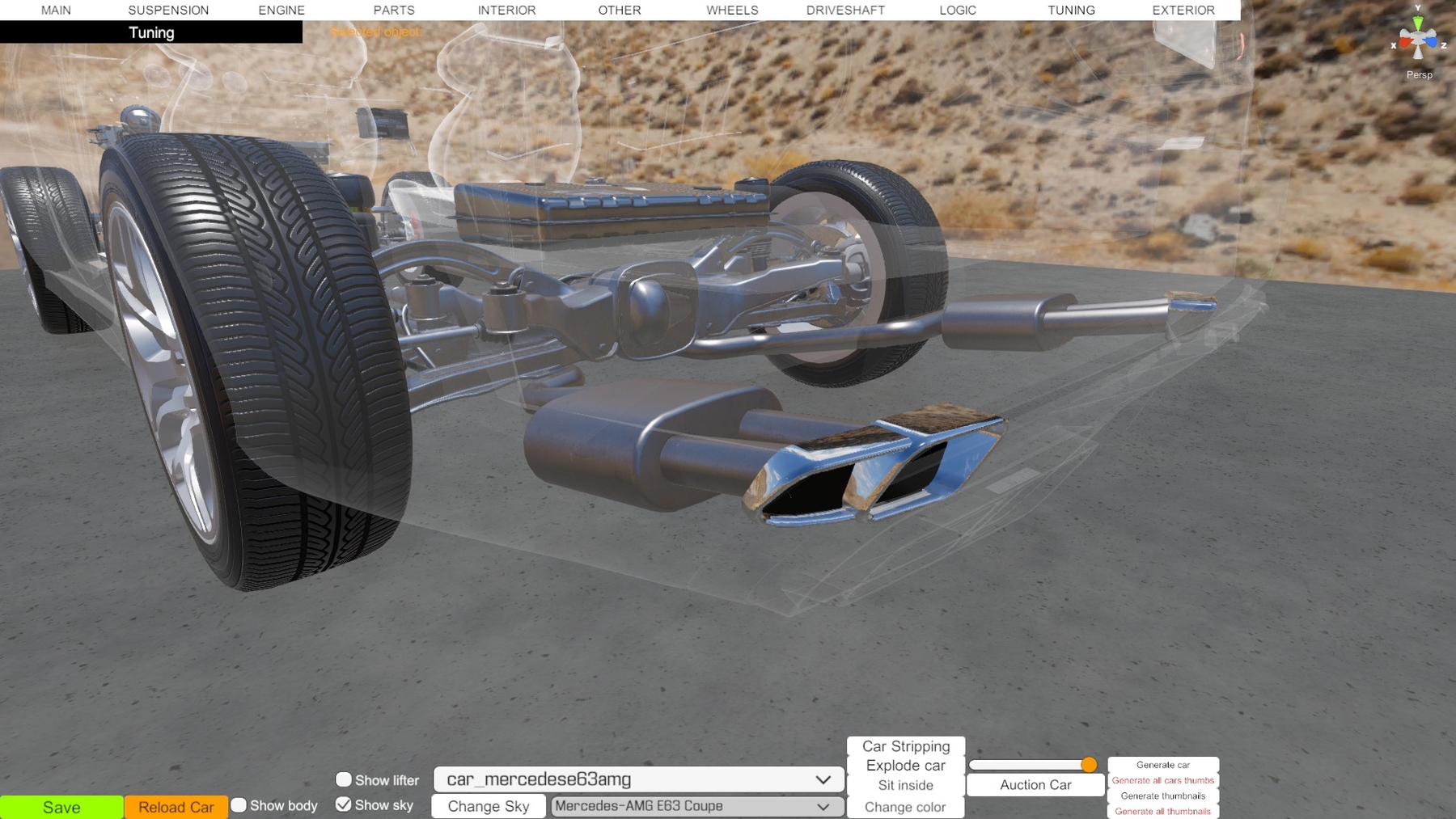This screenshot has height=819, width=1456.
Task: Select the WHEELS tab
Action: click(x=732, y=10)
